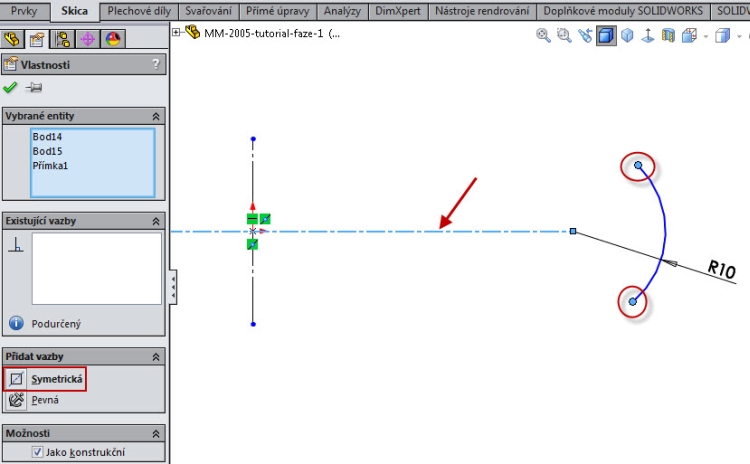Screen dimensions: 750x464
Task: Open the Apply Scene dropdown arrow
Action: (x=739, y=36)
